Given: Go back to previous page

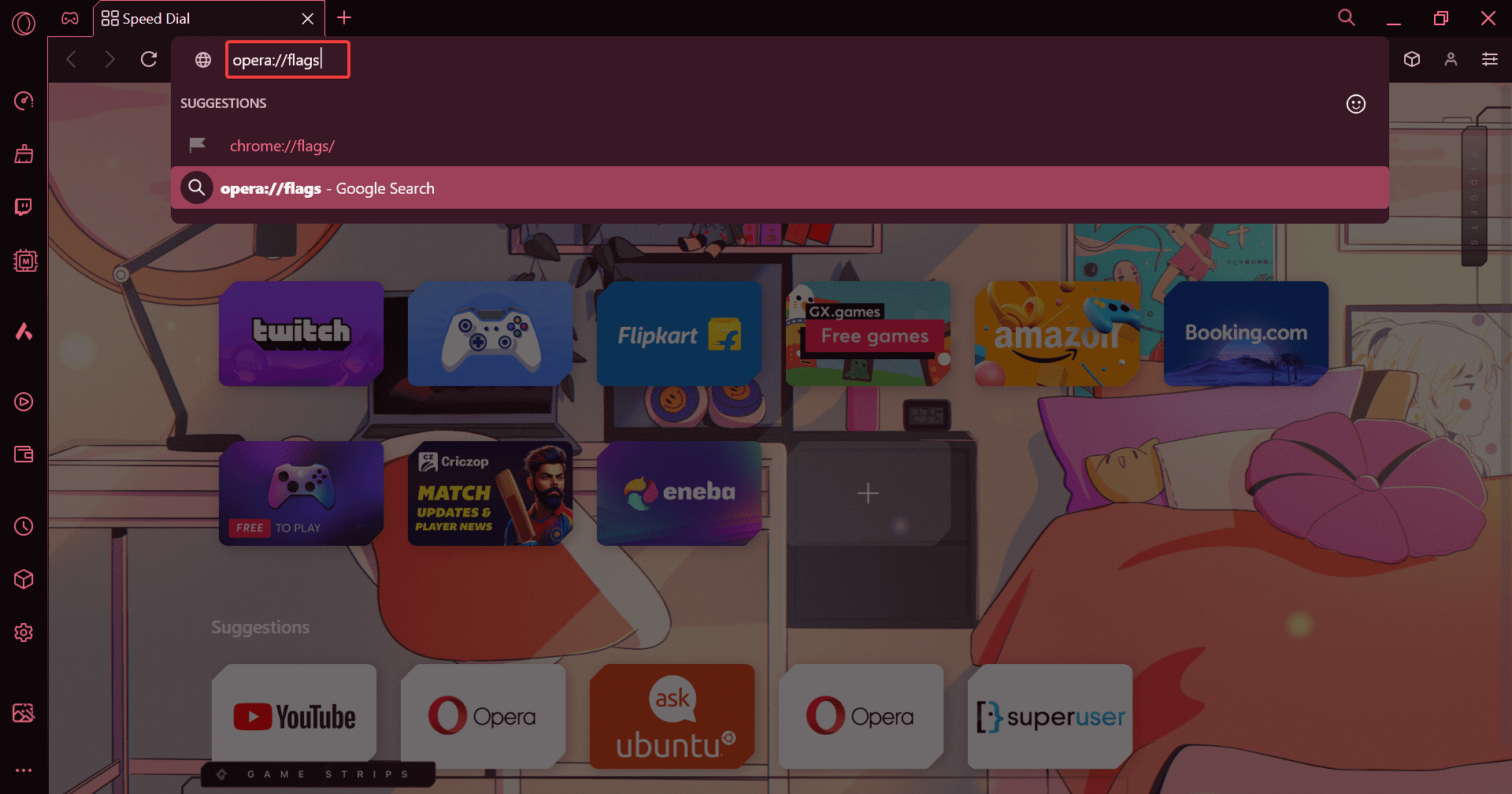Looking at the screenshot, I should pos(72,59).
